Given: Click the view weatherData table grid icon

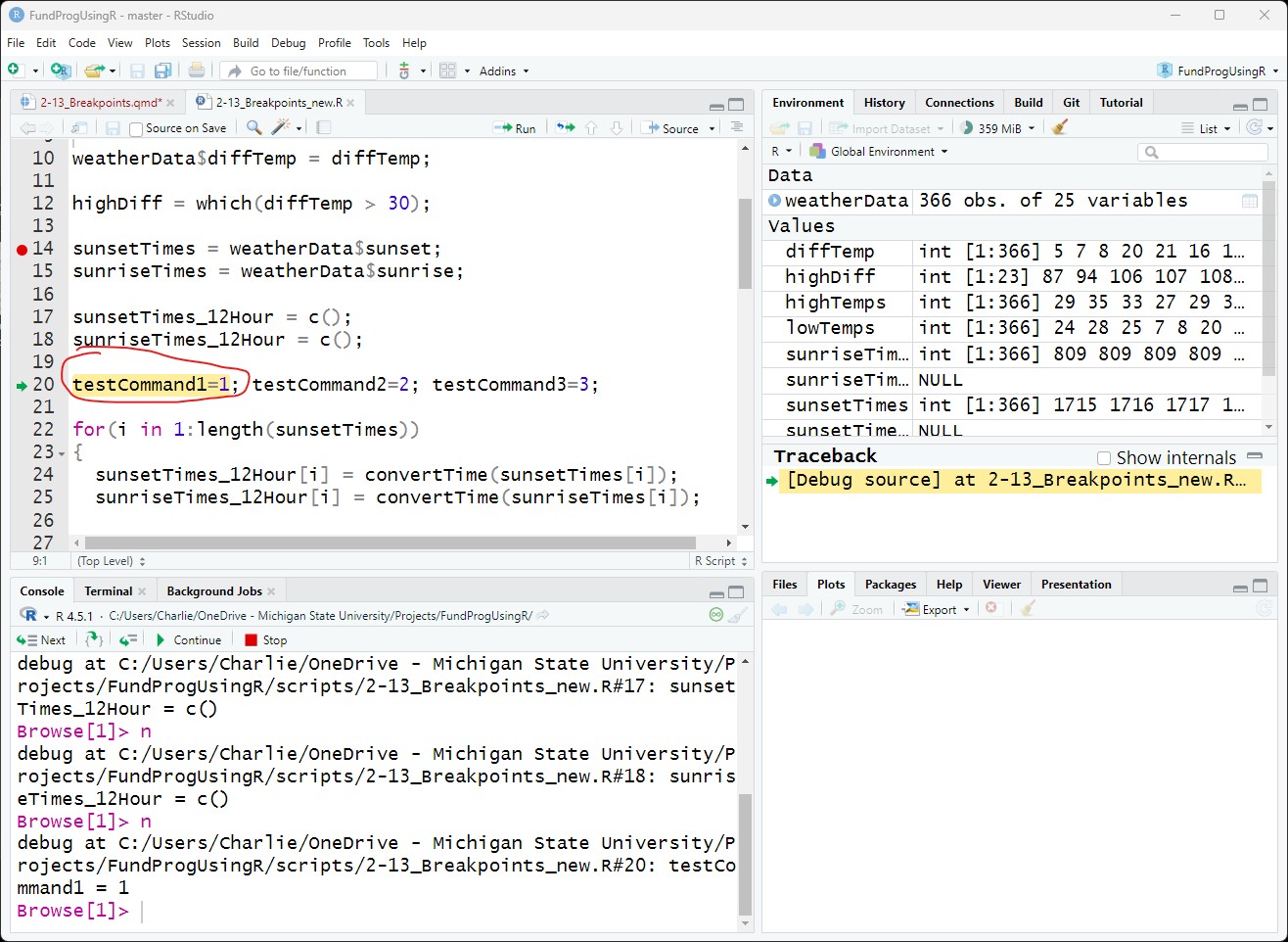Looking at the screenshot, I should coord(1250,201).
